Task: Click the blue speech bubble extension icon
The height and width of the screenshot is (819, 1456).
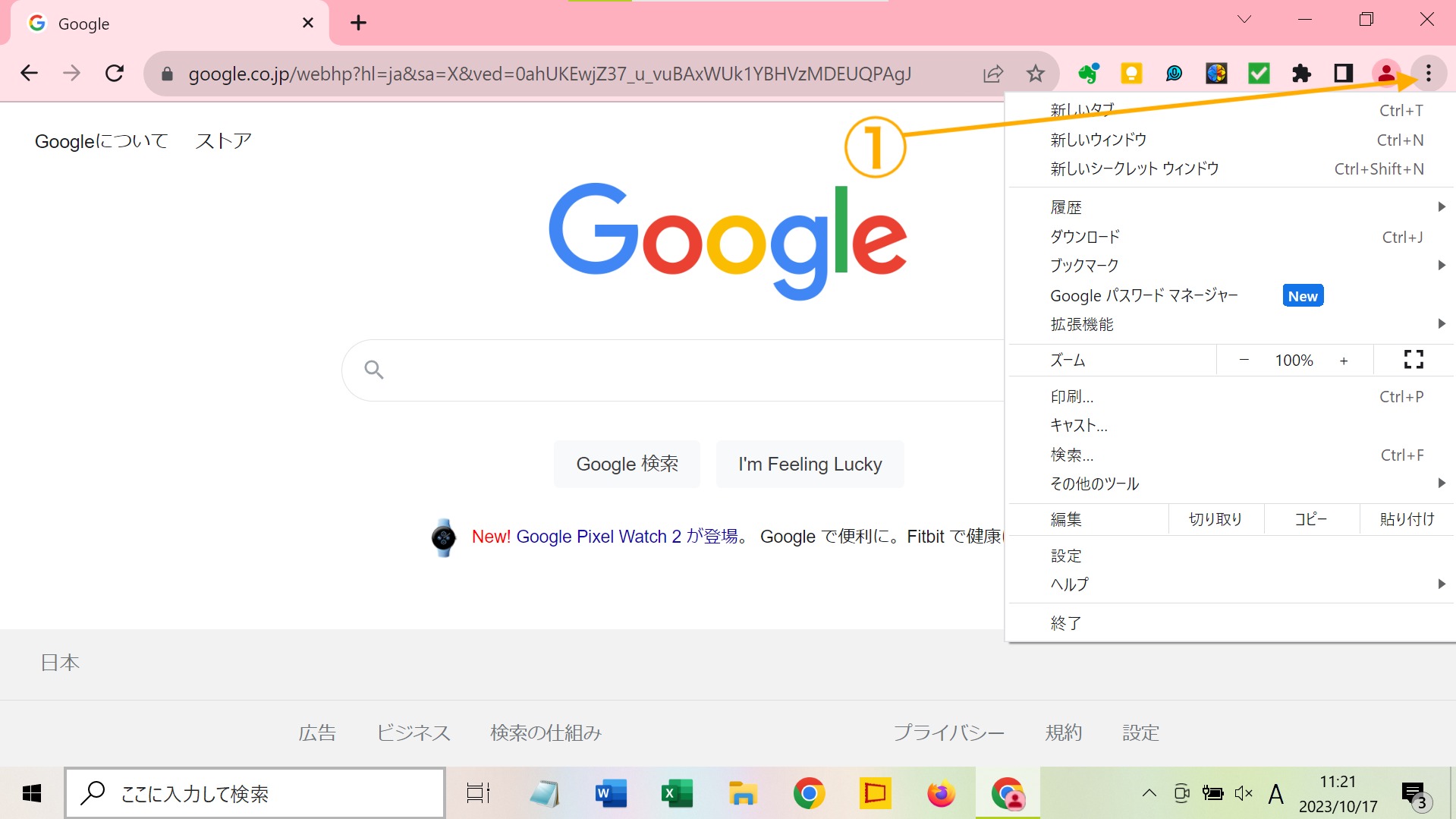Action: [1174, 74]
